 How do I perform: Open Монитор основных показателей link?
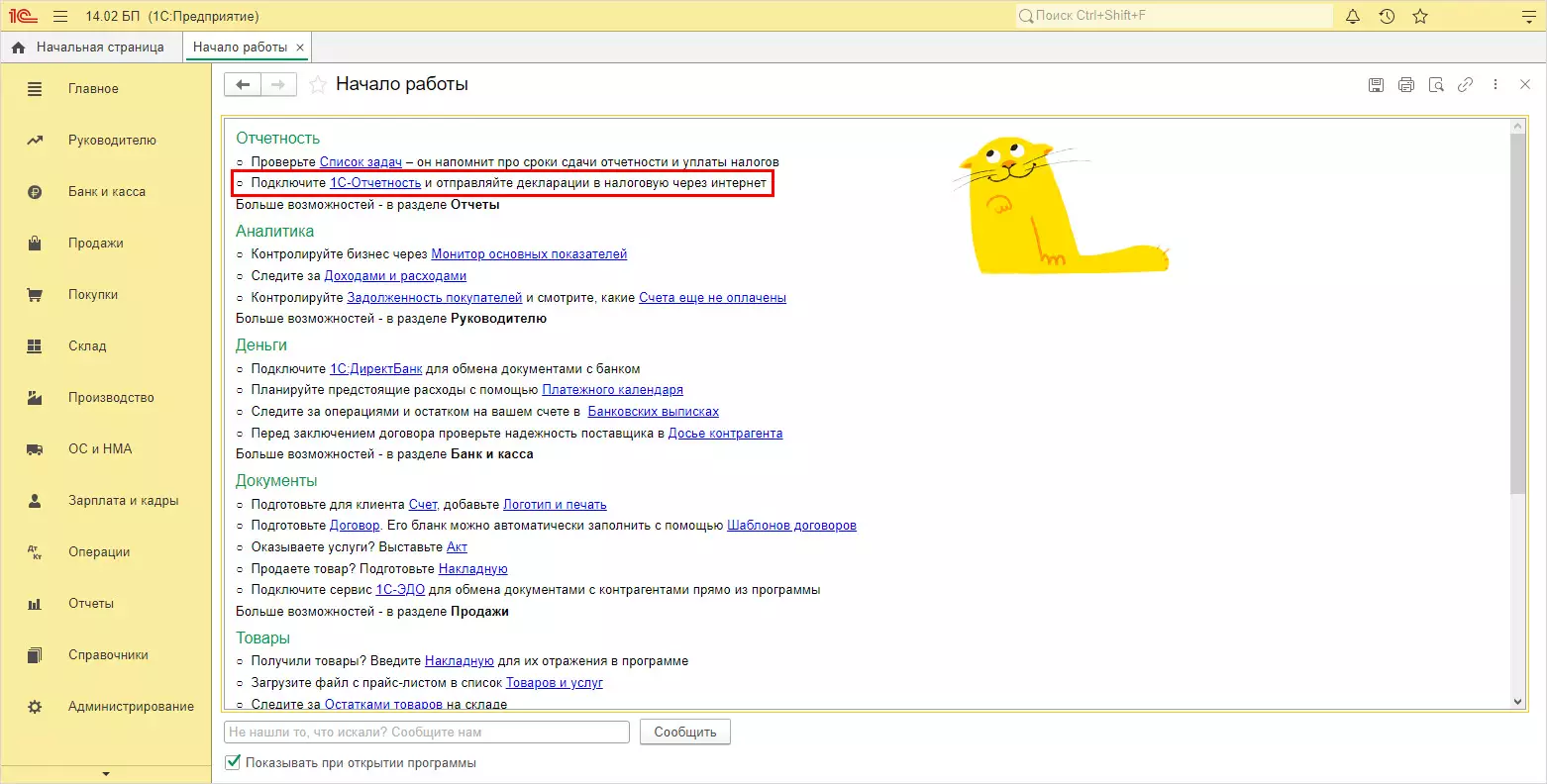[x=529, y=254]
